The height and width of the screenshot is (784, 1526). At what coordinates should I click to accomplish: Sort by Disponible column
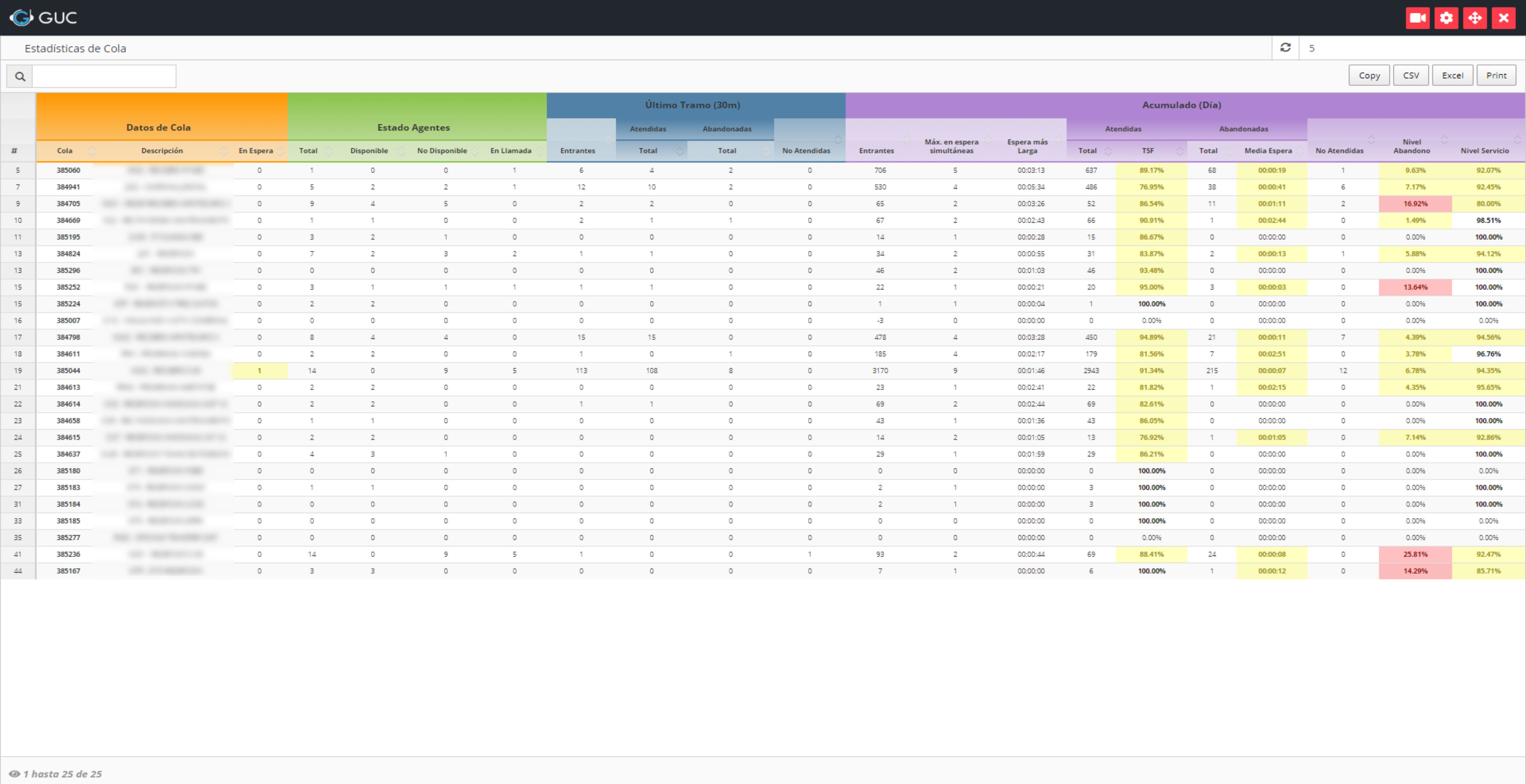click(369, 151)
